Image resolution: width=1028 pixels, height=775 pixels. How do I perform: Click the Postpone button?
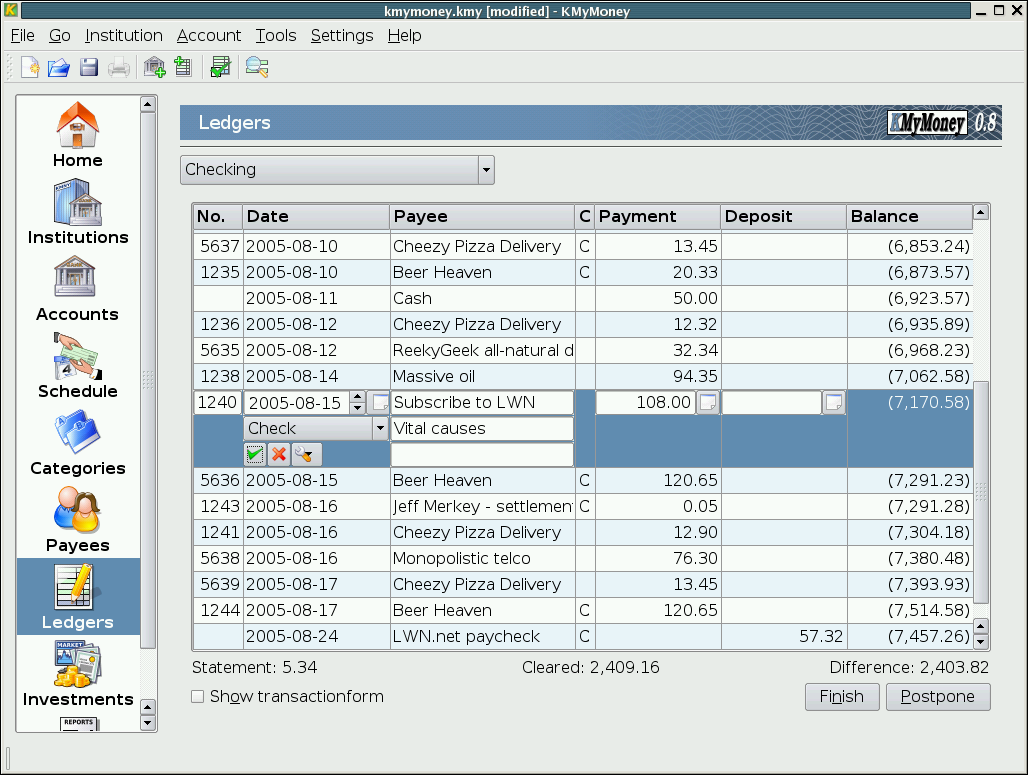937,697
